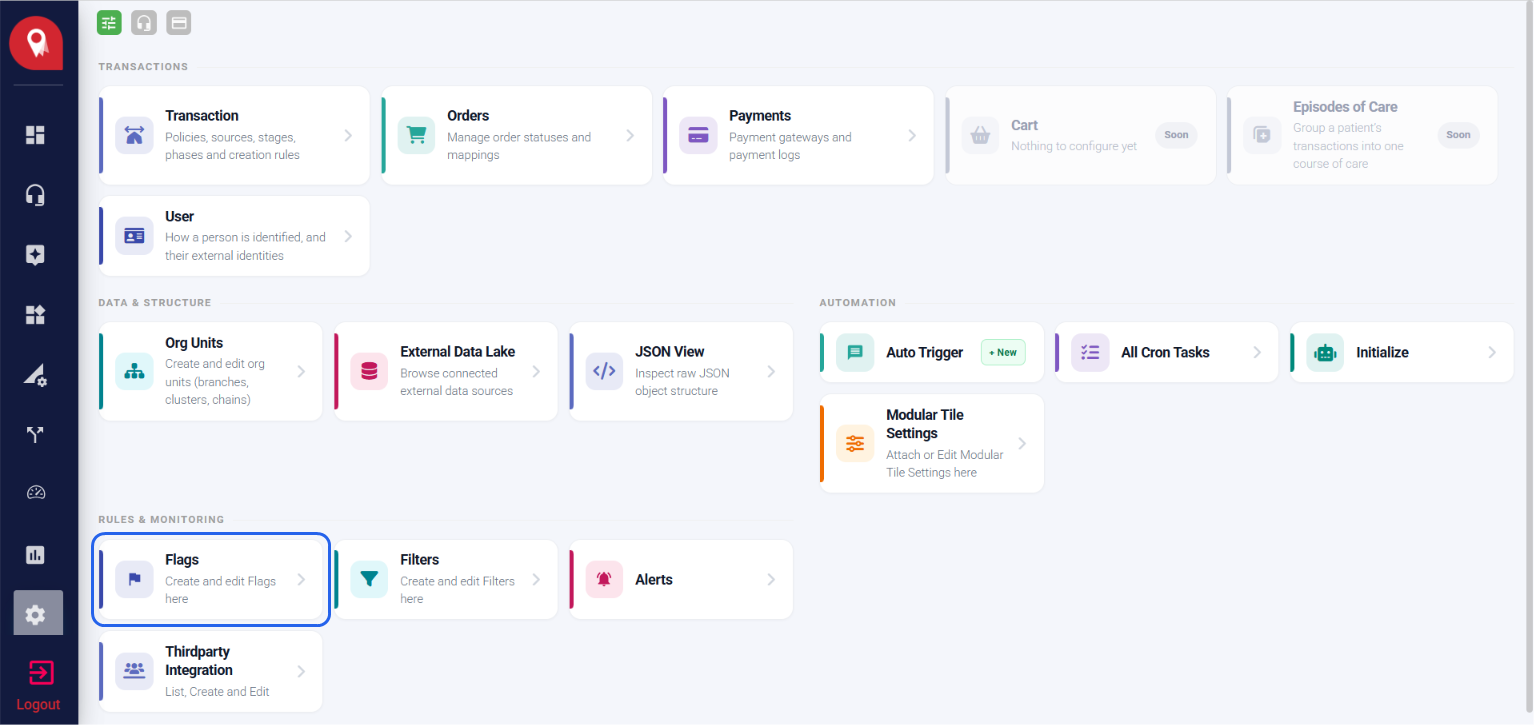Click the Filters funnel icon
This screenshot has height=725, width=1534.
click(369, 579)
